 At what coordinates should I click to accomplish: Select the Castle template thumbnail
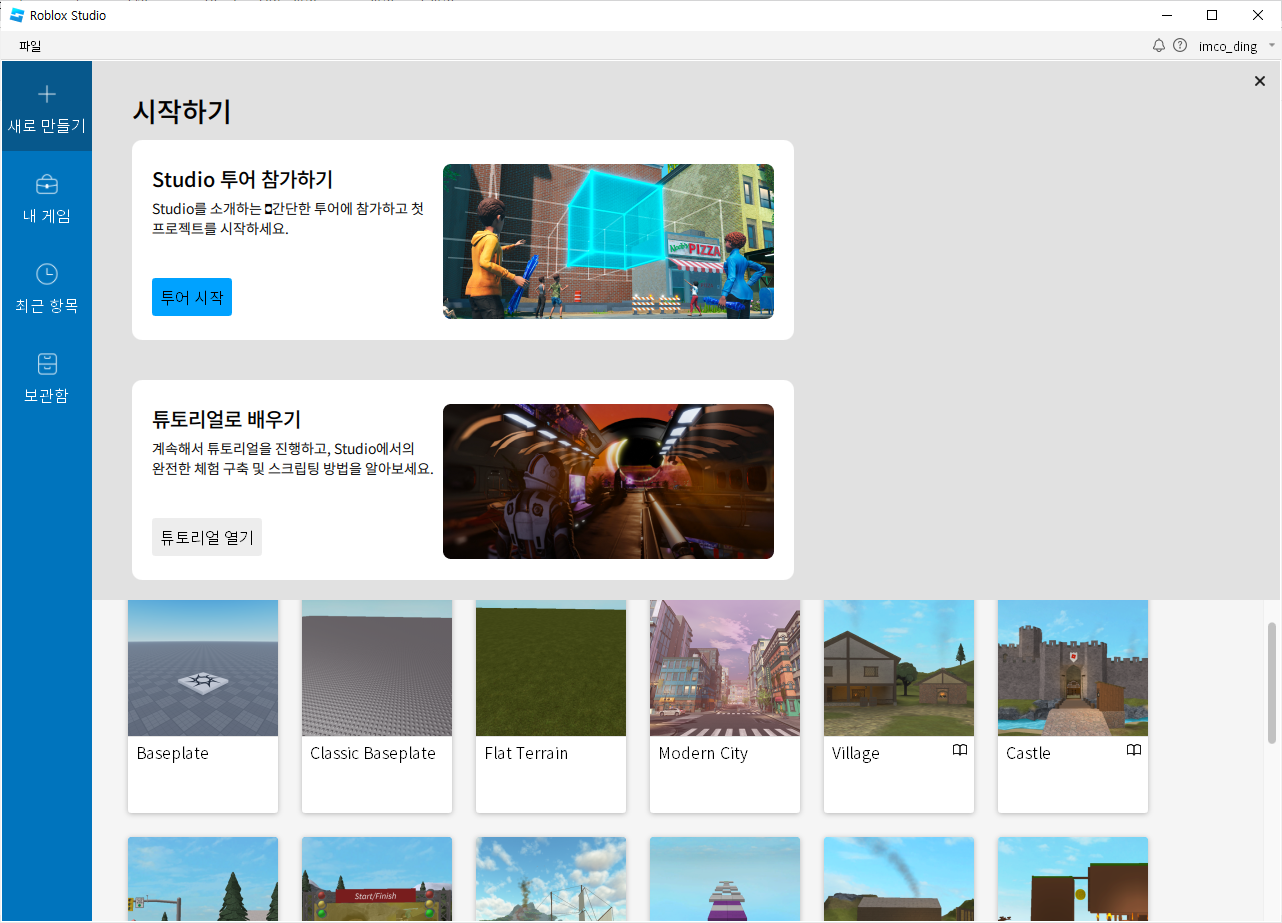(1073, 668)
